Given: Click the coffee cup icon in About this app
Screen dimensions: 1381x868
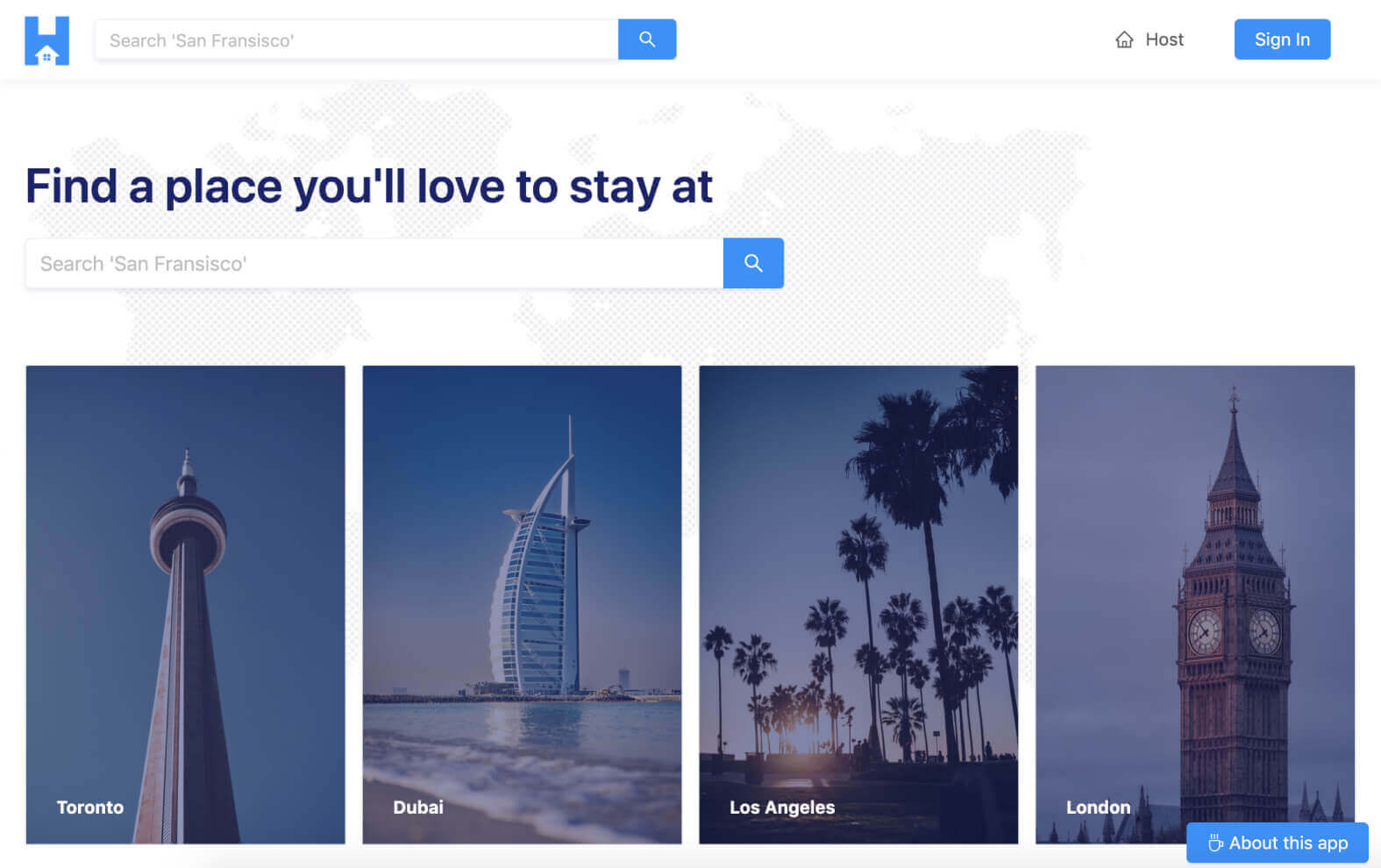Looking at the screenshot, I should coord(1215,843).
